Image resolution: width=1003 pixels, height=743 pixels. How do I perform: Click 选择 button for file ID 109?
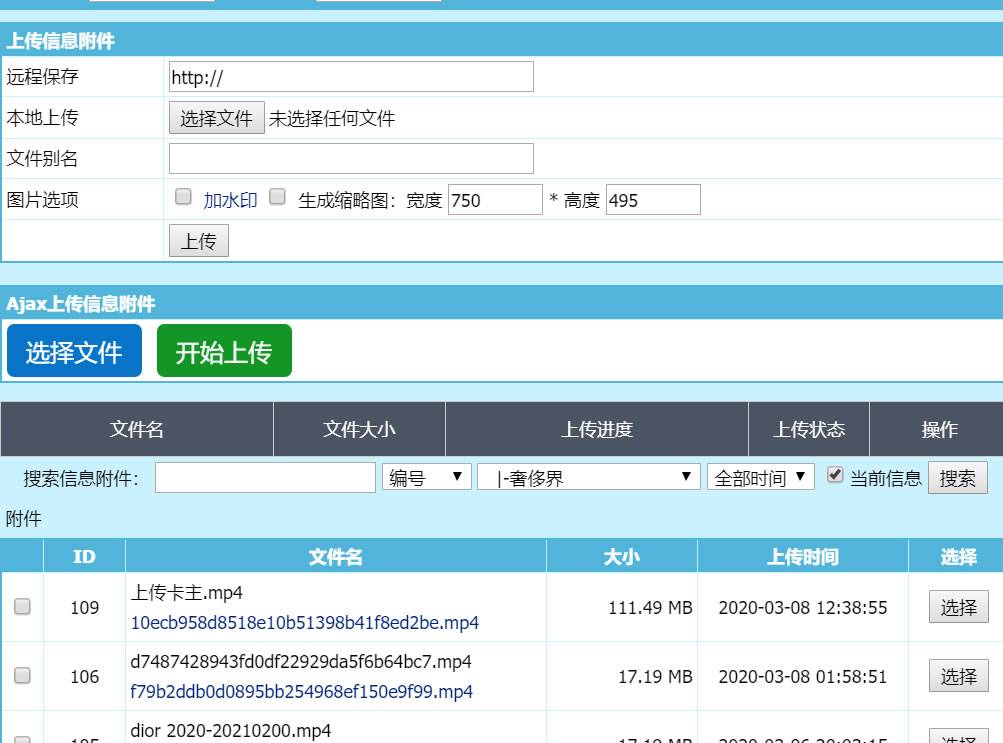958,607
